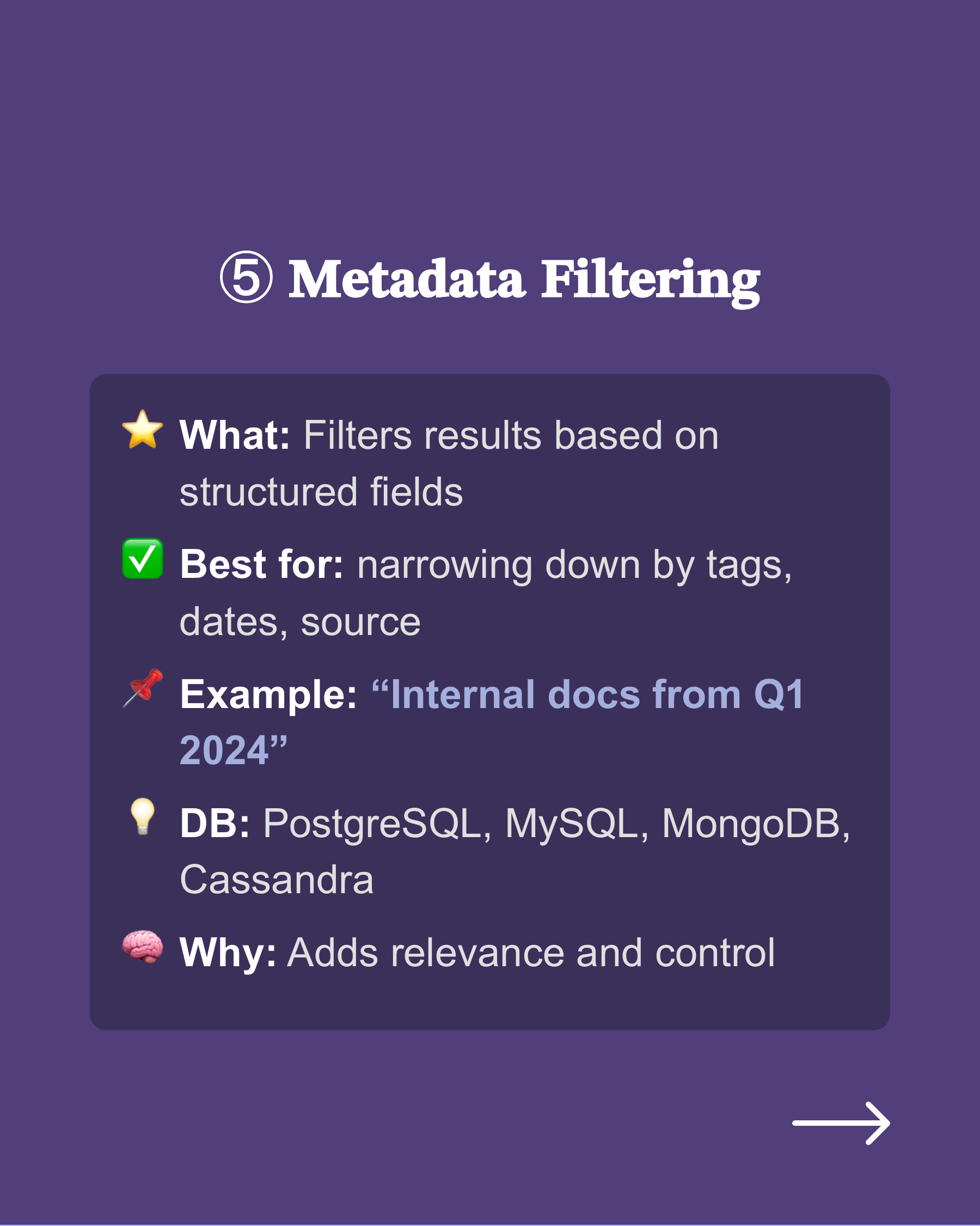The width and height of the screenshot is (980, 1226).
Task: Click the red pushpin emoji
Action: (x=142, y=688)
